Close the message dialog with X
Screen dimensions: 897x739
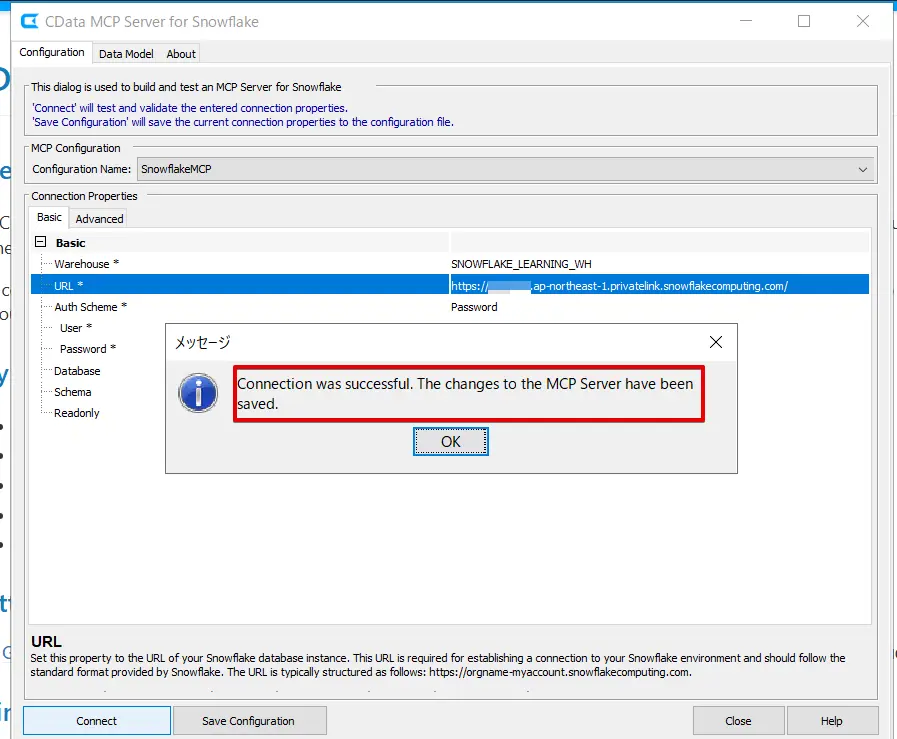click(716, 342)
